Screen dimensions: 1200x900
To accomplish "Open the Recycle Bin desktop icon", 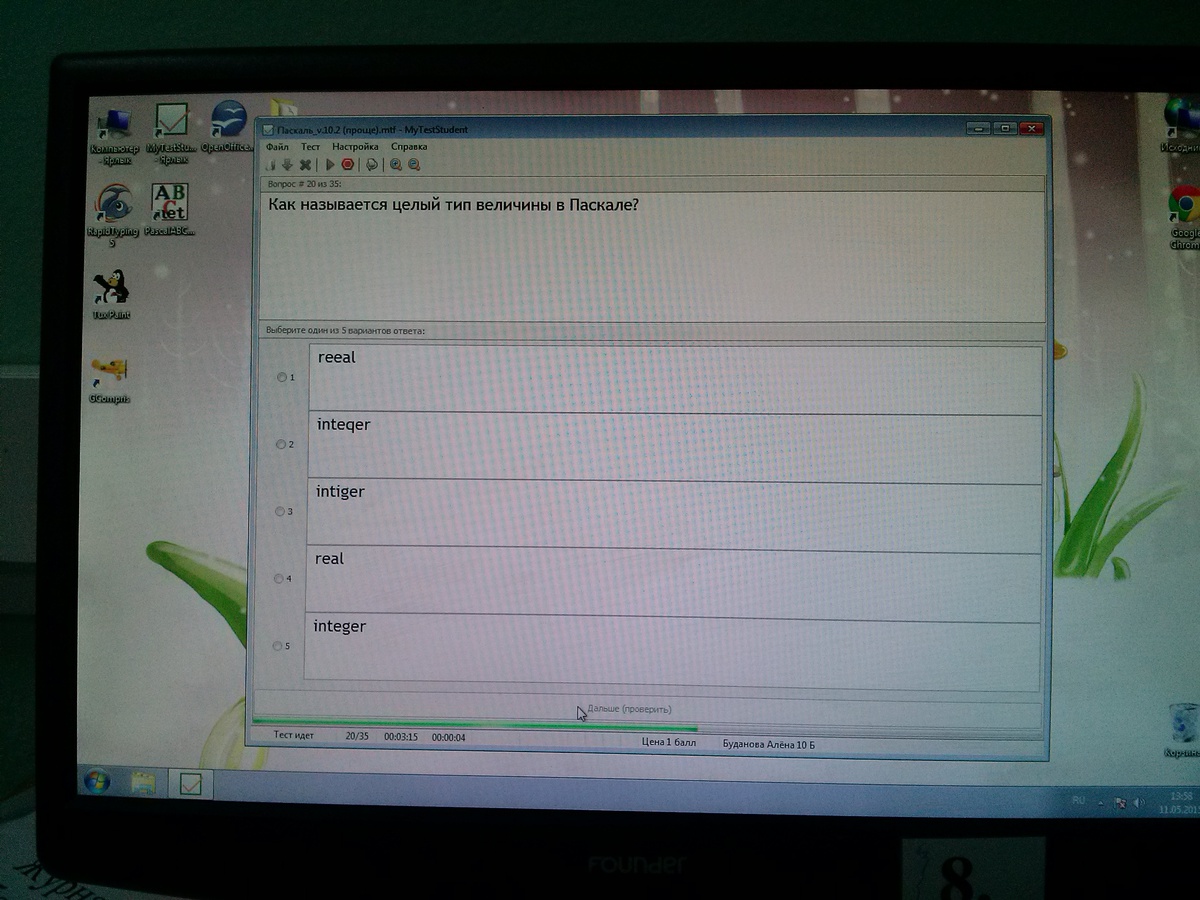I will [1181, 731].
